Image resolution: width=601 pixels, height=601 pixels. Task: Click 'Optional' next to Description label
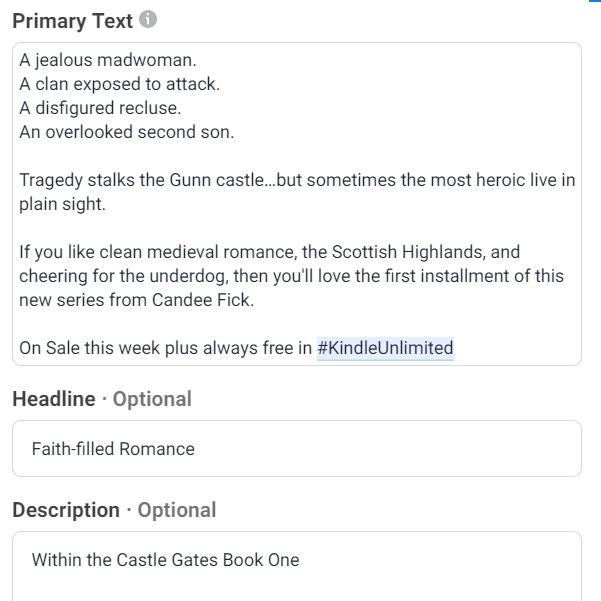[x=177, y=510]
